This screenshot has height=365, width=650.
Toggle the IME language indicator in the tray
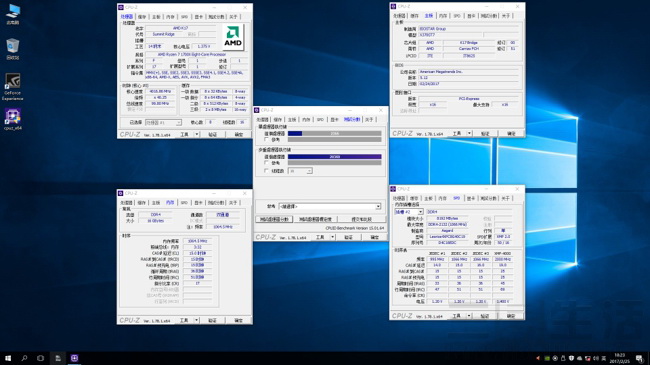pyautogui.click(x=604, y=358)
